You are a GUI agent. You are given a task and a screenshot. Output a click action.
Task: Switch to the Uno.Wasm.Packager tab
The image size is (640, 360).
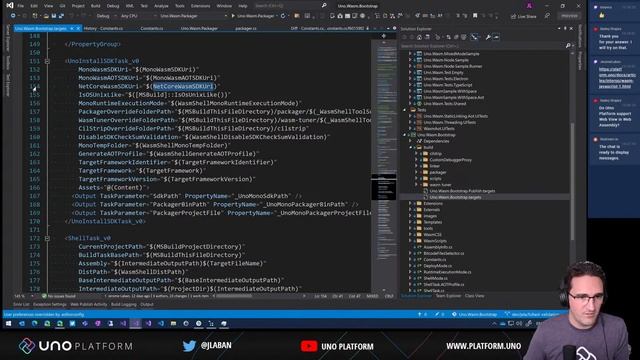click(199, 29)
